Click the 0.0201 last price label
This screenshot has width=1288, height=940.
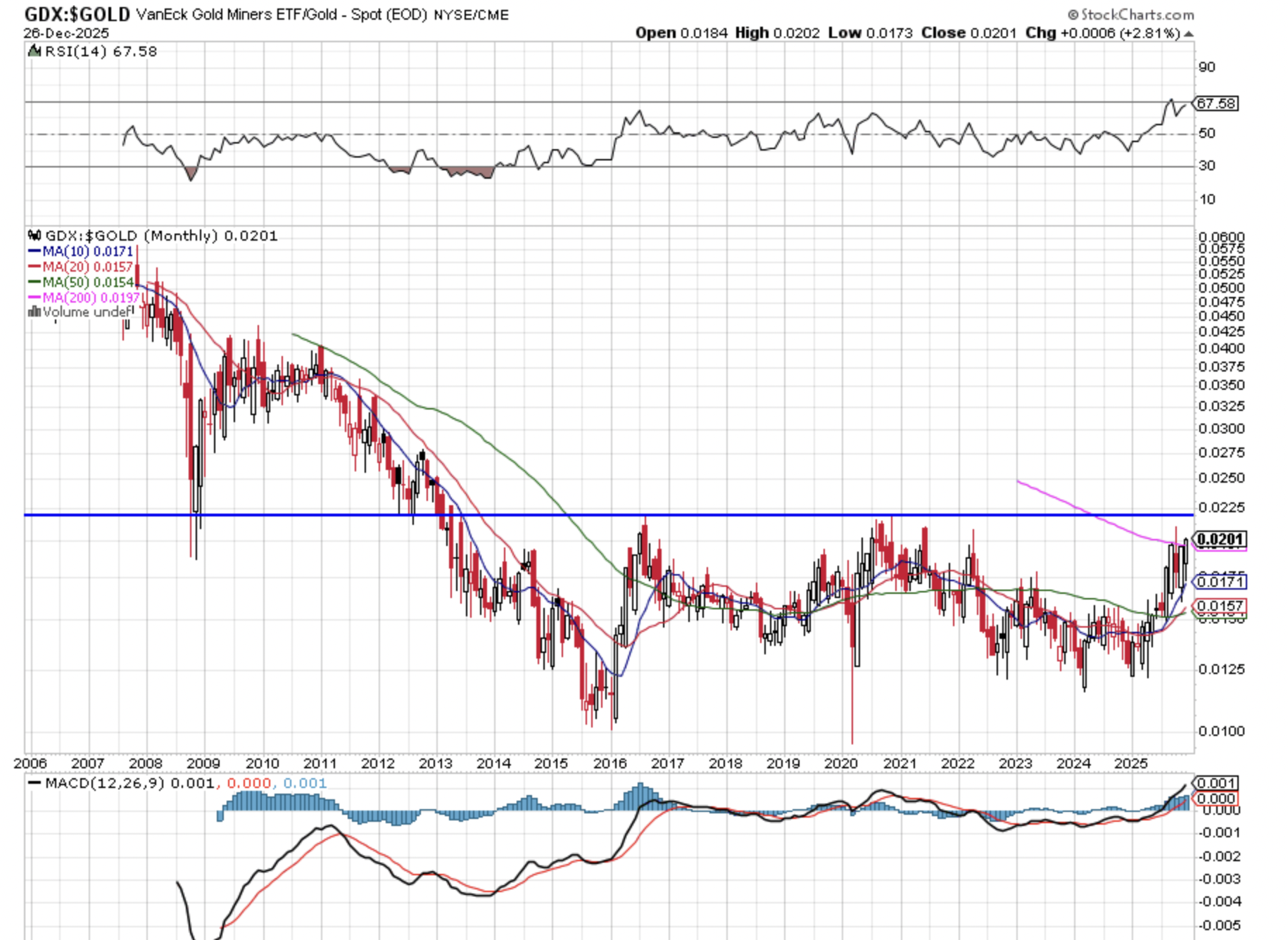tap(1220, 540)
